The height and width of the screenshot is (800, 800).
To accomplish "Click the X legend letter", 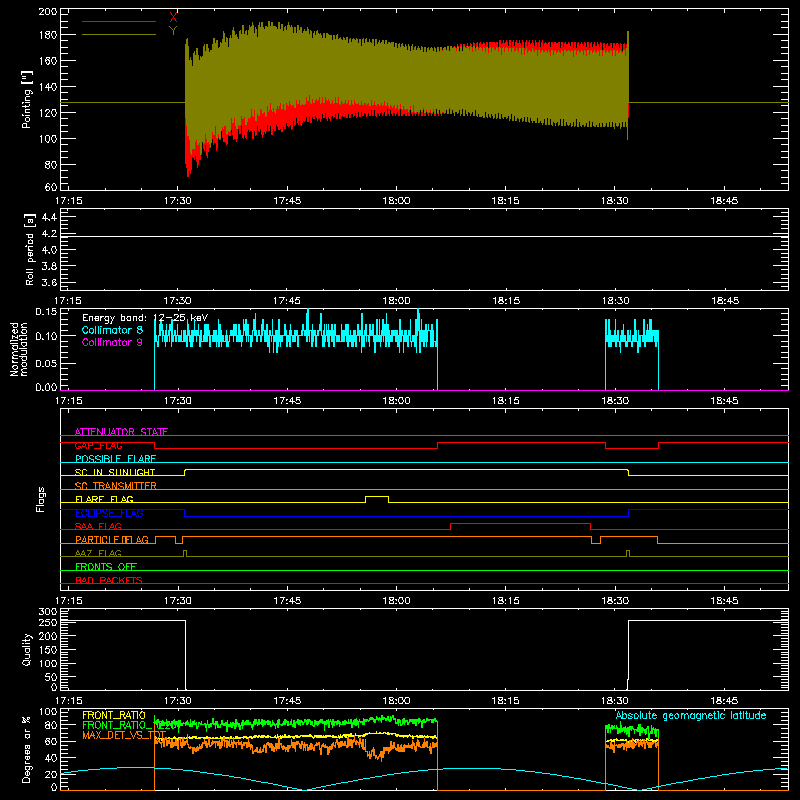I will click(173, 18).
